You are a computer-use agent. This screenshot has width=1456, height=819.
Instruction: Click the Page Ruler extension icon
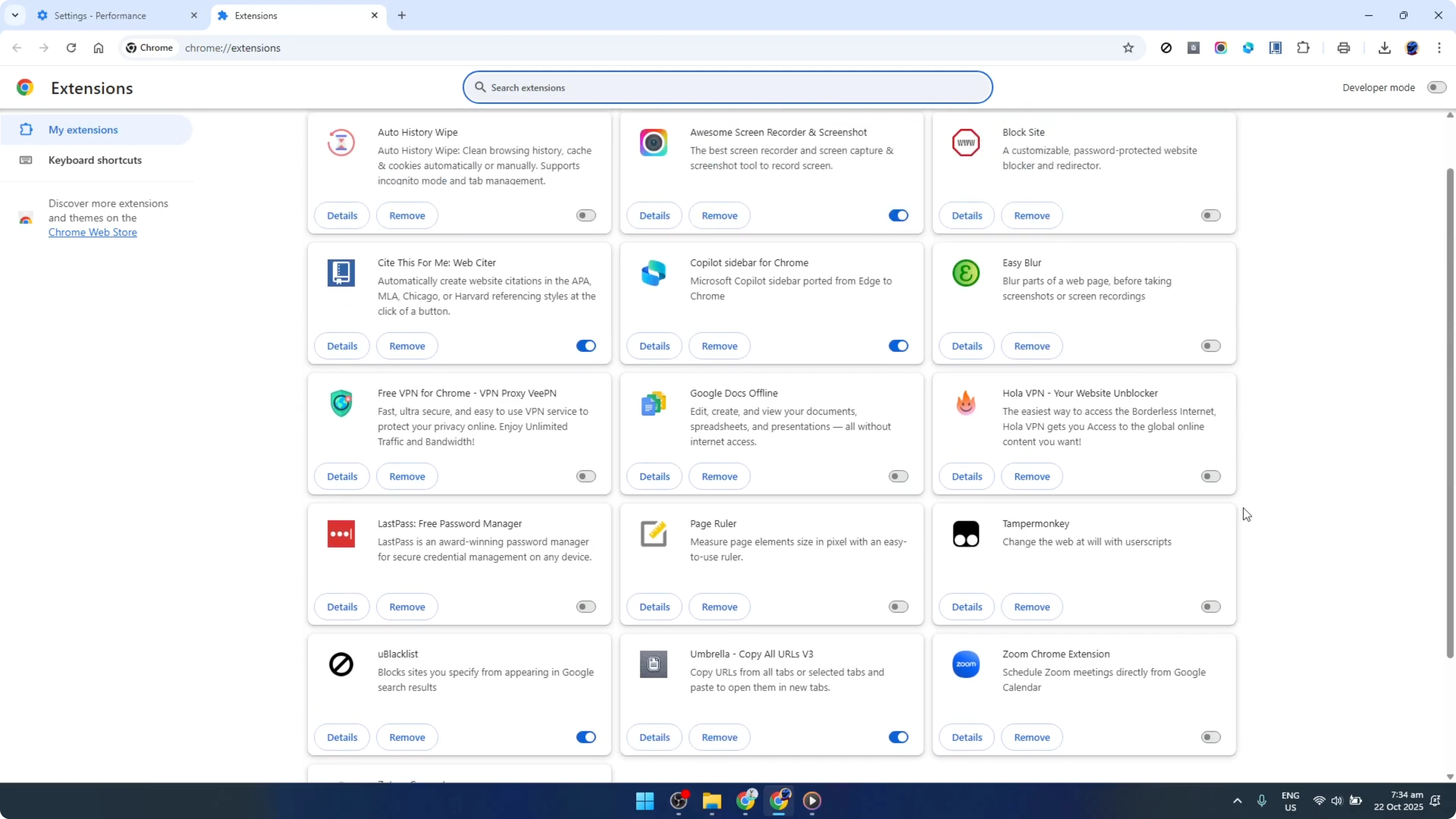[653, 534]
